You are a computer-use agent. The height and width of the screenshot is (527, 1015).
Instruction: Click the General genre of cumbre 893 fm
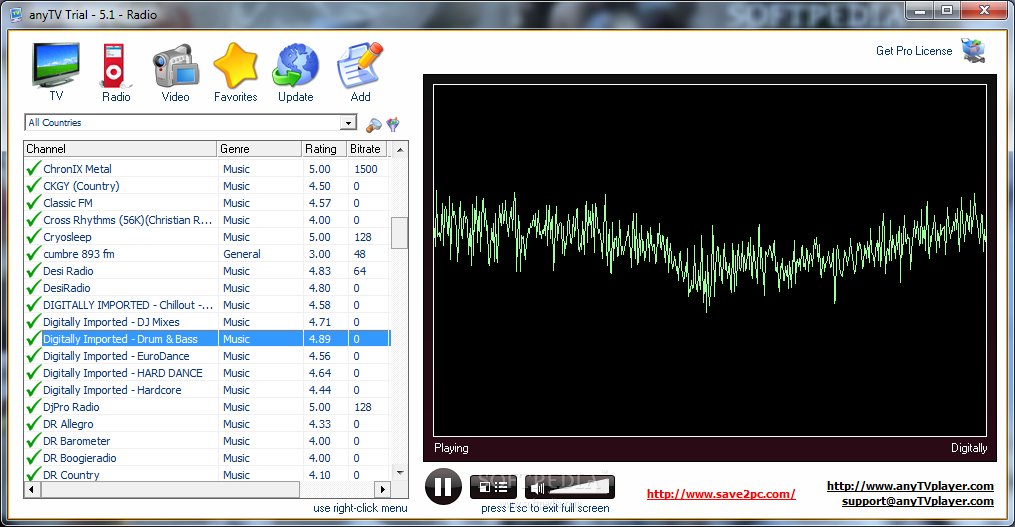point(242,254)
